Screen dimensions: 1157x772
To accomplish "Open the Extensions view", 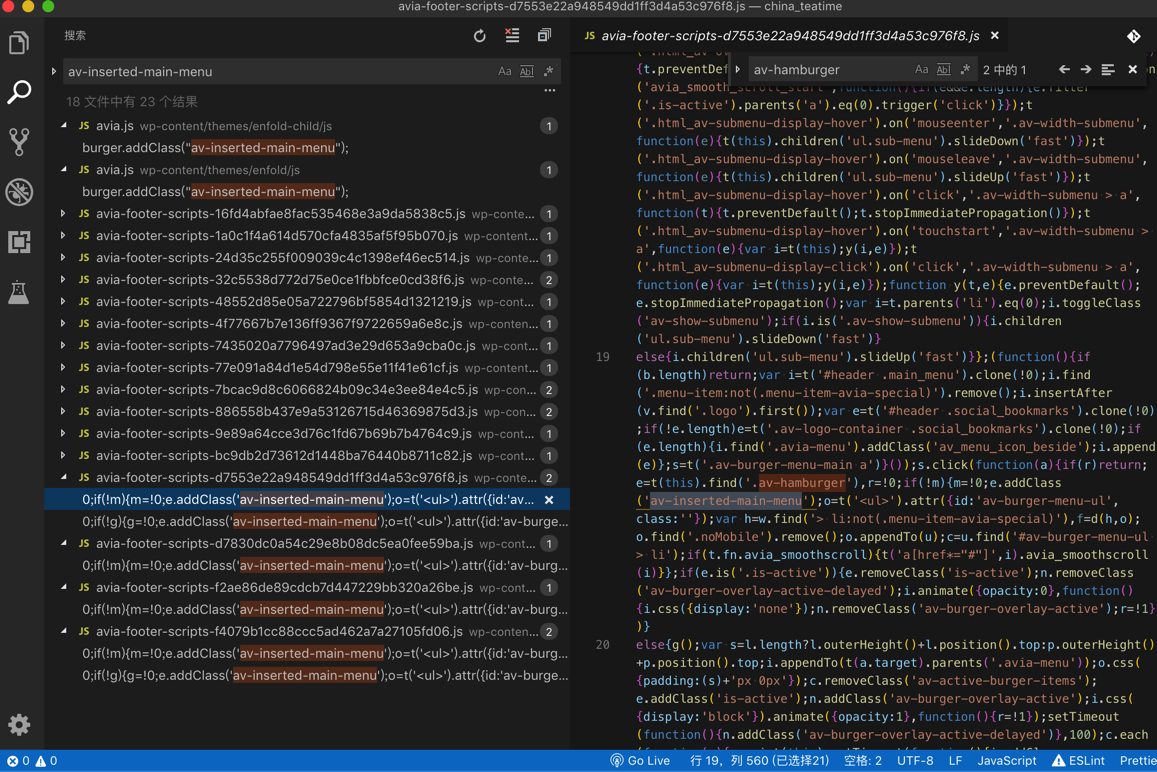I will pyautogui.click(x=19, y=242).
